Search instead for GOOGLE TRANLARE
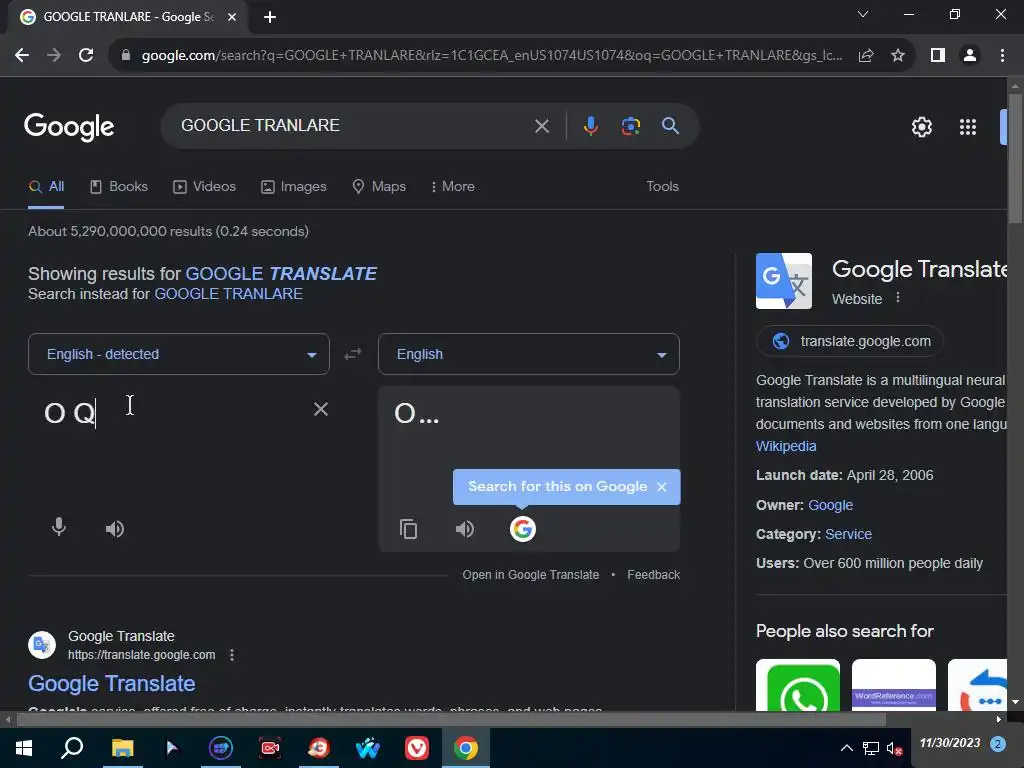1024x768 pixels. coord(229,294)
